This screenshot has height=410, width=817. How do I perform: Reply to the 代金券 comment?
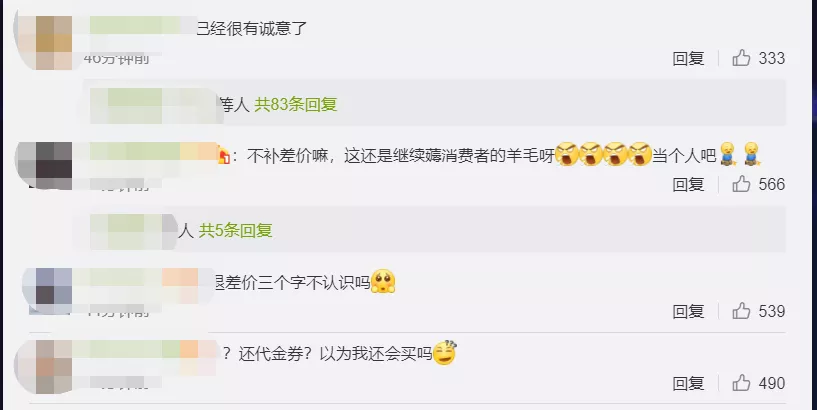688,384
